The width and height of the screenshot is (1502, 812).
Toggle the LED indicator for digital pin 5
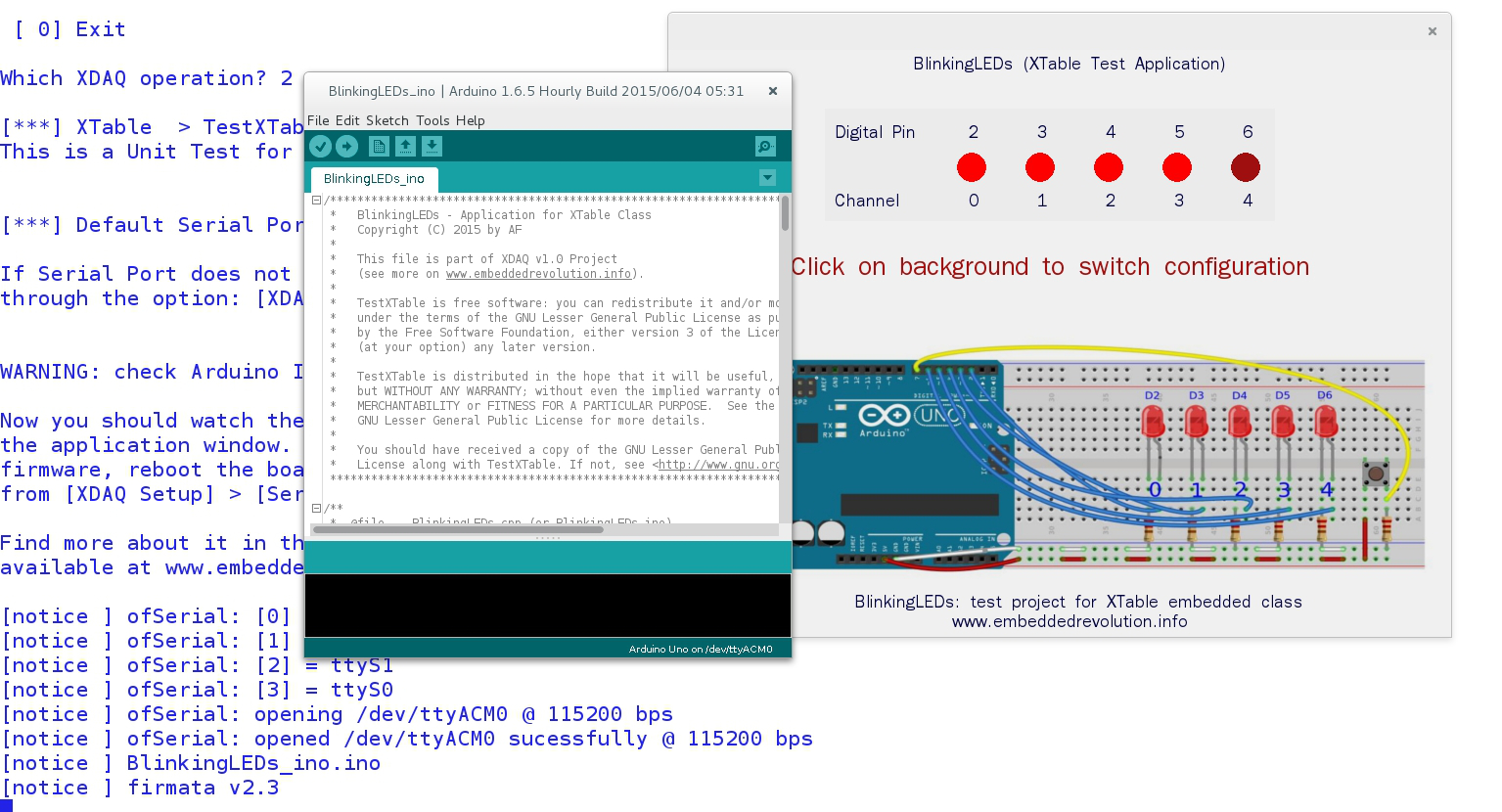pos(1177,167)
